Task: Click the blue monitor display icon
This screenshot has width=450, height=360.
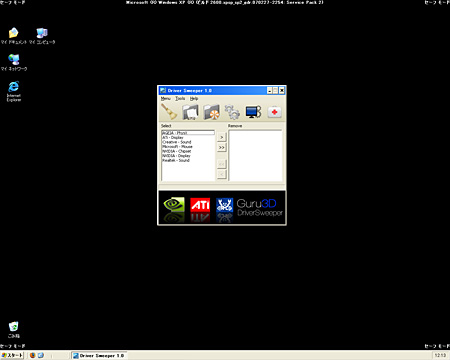Action: (253, 112)
